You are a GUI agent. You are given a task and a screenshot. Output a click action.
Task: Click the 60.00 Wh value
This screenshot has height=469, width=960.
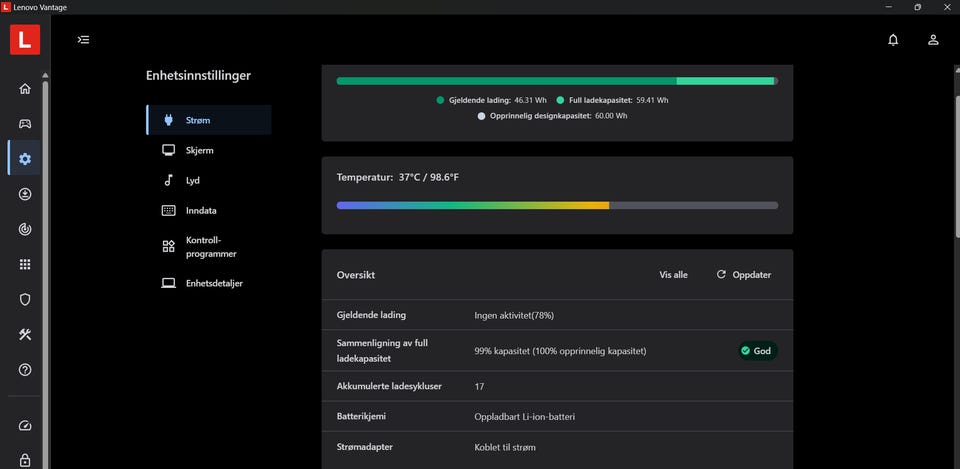tap(611, 116)
